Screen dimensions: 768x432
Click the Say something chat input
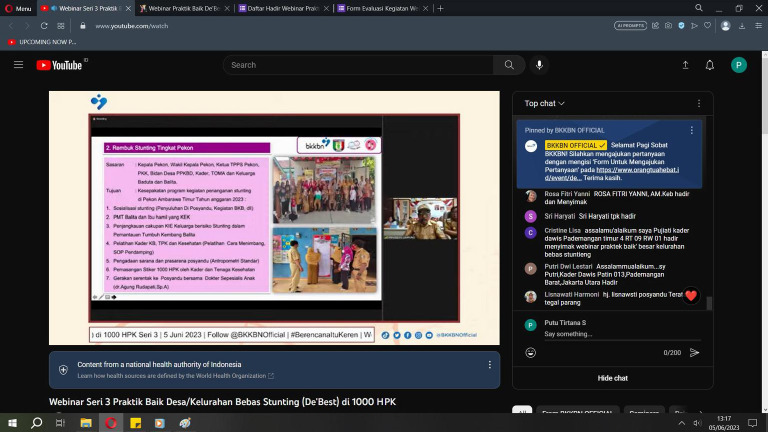click(x=622, y=334)
